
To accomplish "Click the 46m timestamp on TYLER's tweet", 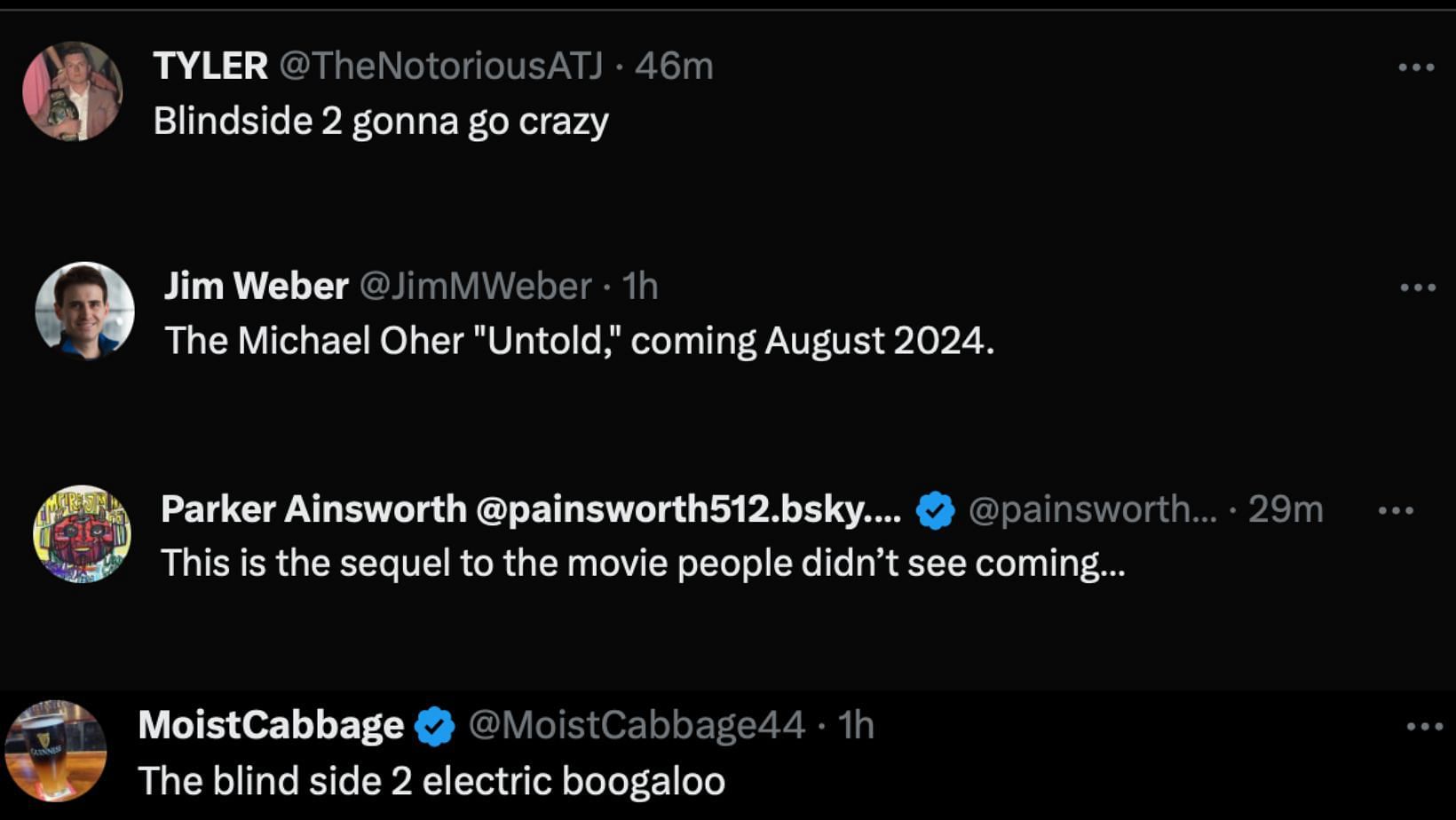I will coord(674,66).
